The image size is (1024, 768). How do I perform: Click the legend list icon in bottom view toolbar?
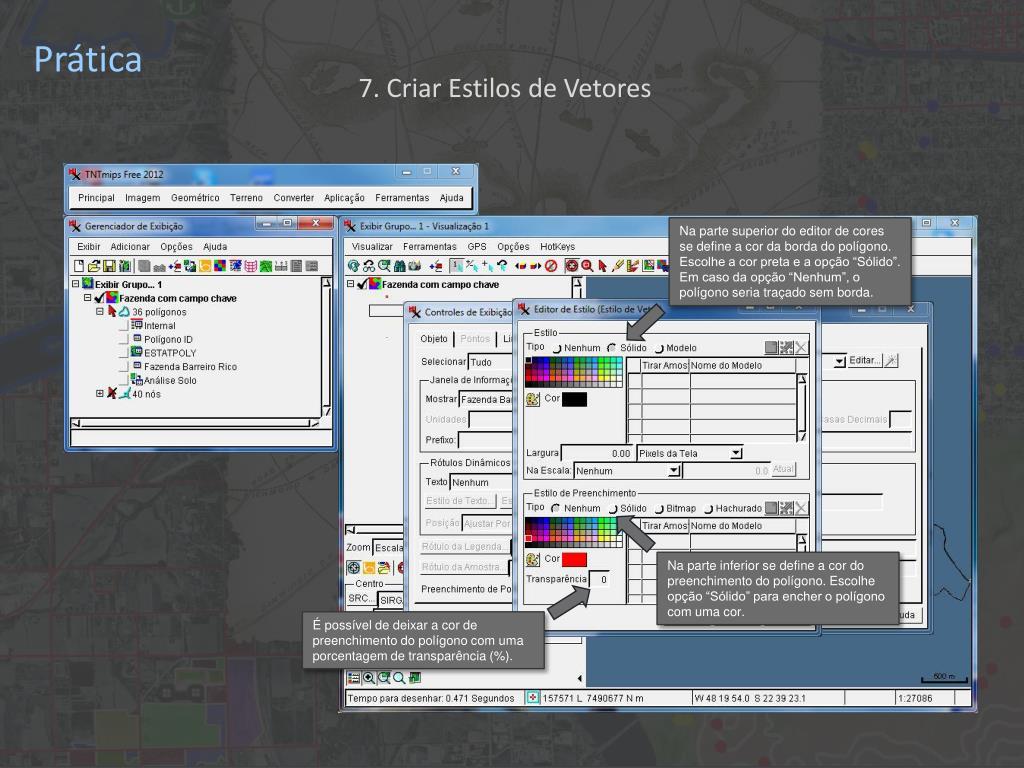tap(354, 678)
